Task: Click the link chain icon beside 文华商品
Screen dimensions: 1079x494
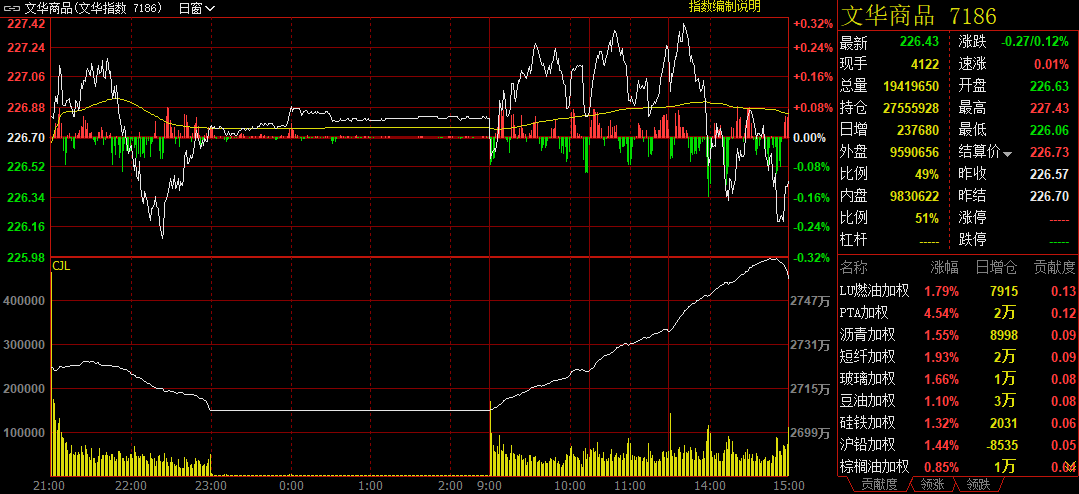Action: [x=13, y=8]
